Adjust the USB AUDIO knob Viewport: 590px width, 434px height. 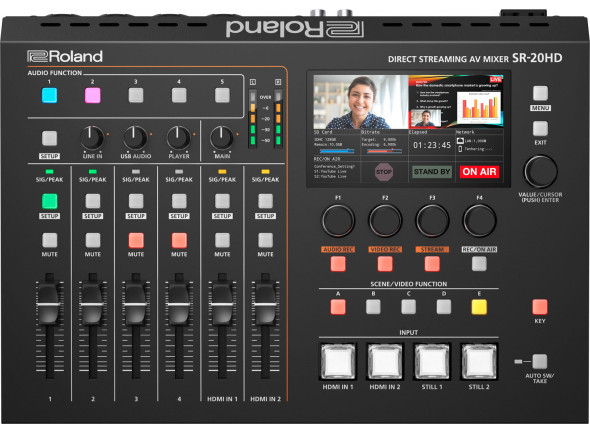[x=135, y=138]
